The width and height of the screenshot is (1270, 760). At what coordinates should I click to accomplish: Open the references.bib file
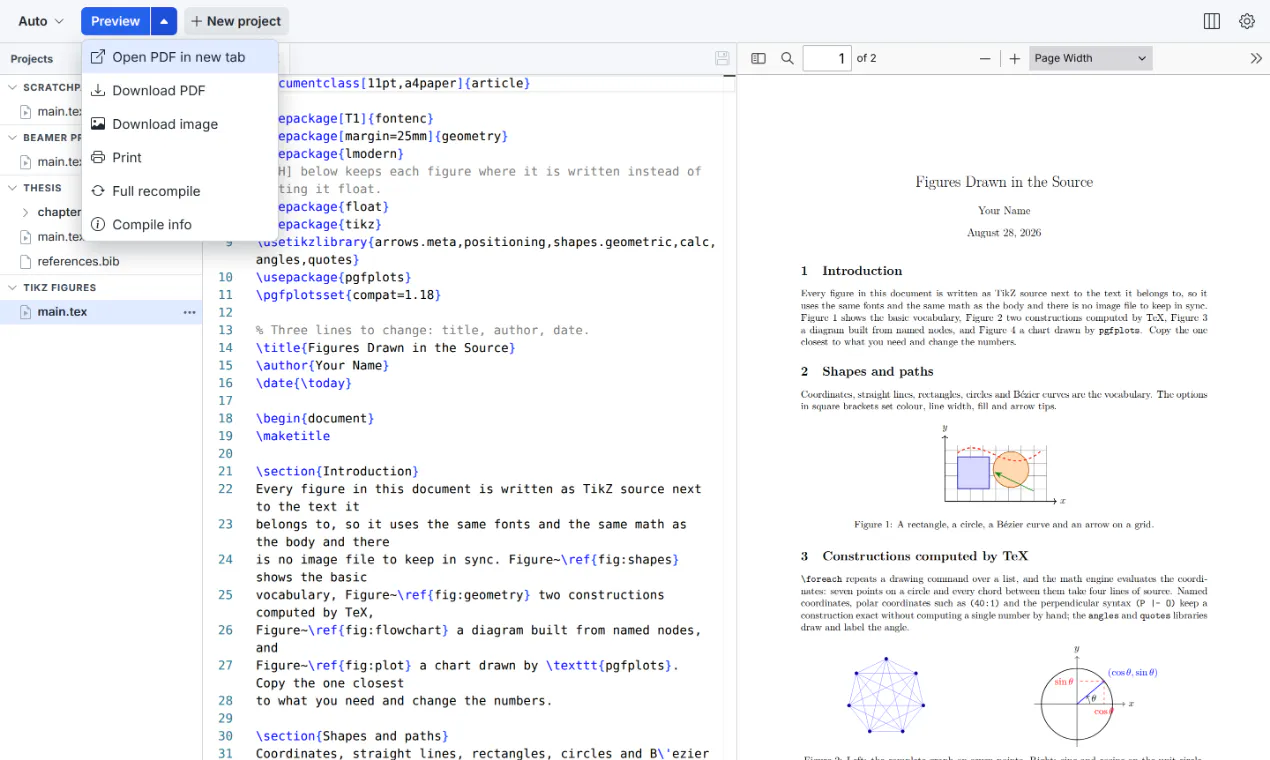pyautogui.click(x=78, y=262)
